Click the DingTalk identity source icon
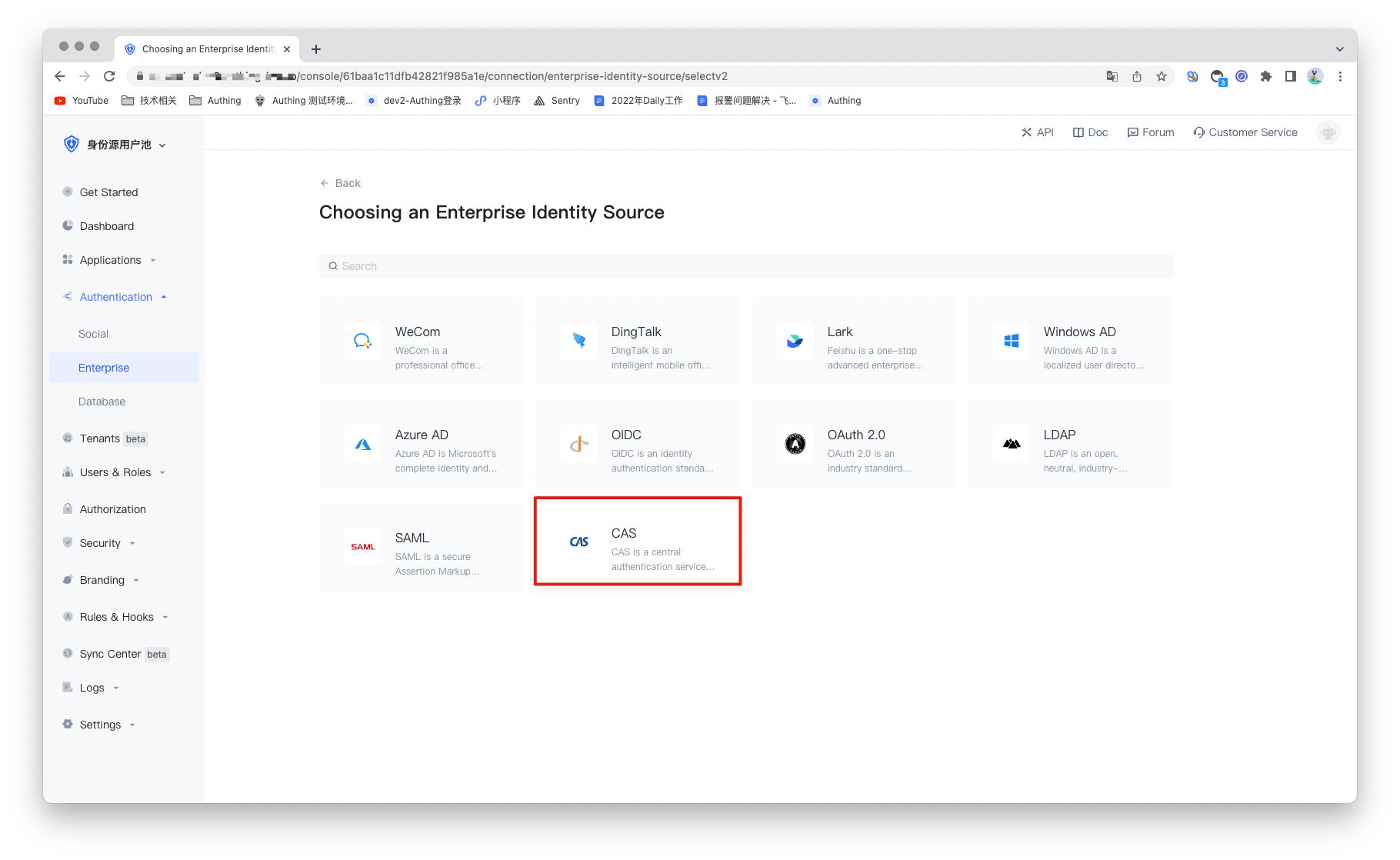 point(579,341)
